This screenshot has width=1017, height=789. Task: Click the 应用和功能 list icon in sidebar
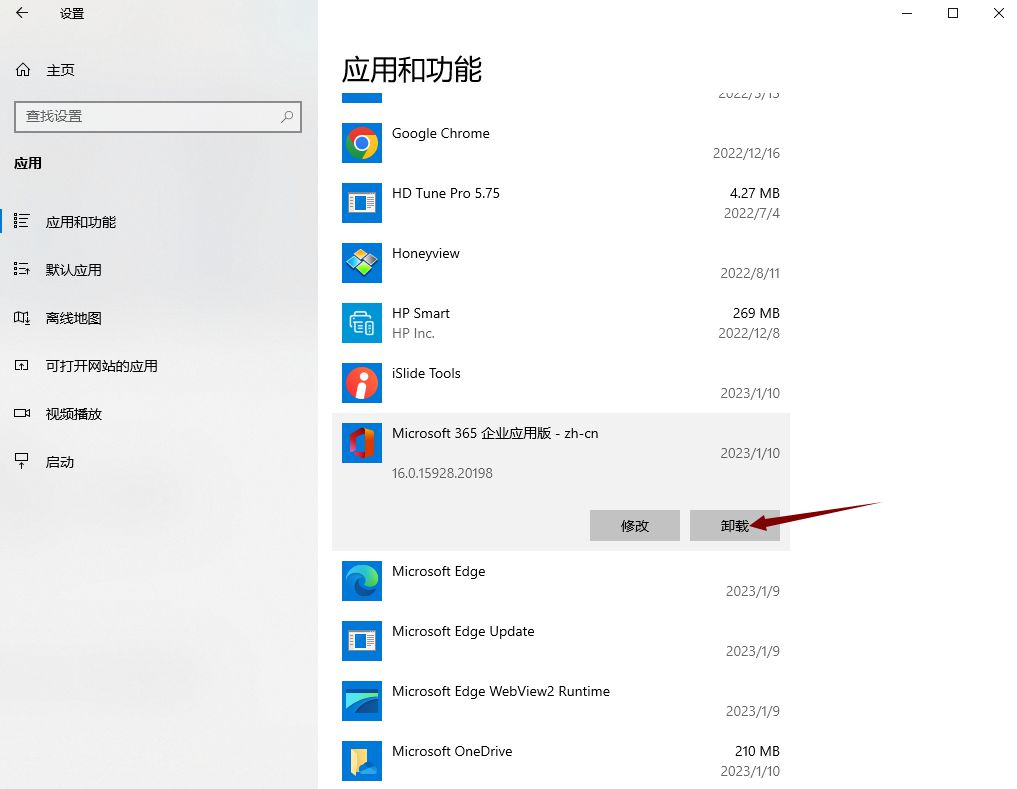tap(21, 221)
